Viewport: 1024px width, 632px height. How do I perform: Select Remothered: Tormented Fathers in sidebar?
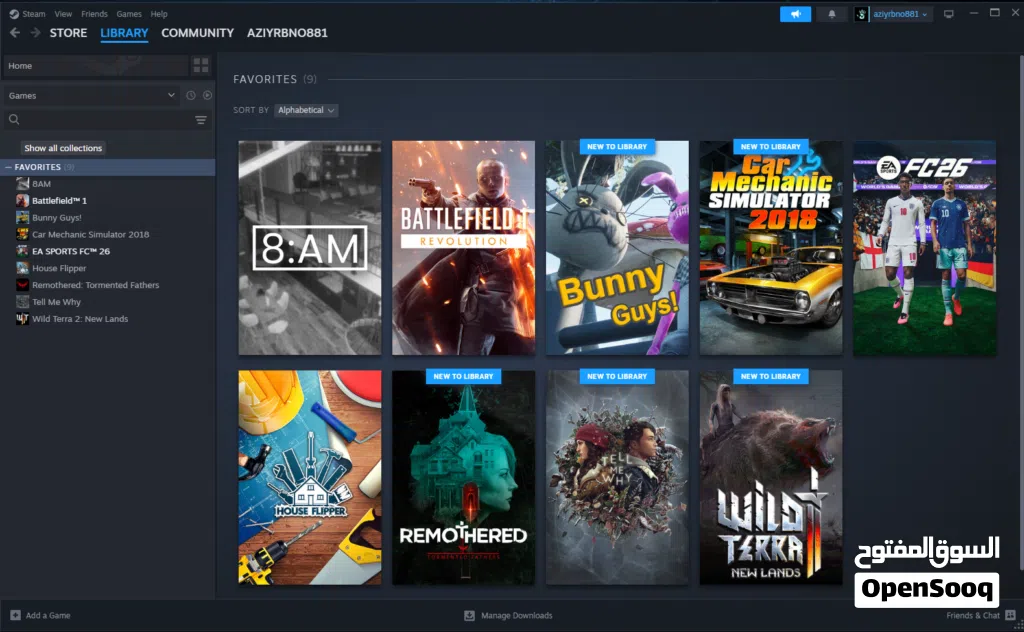point(95,285)
